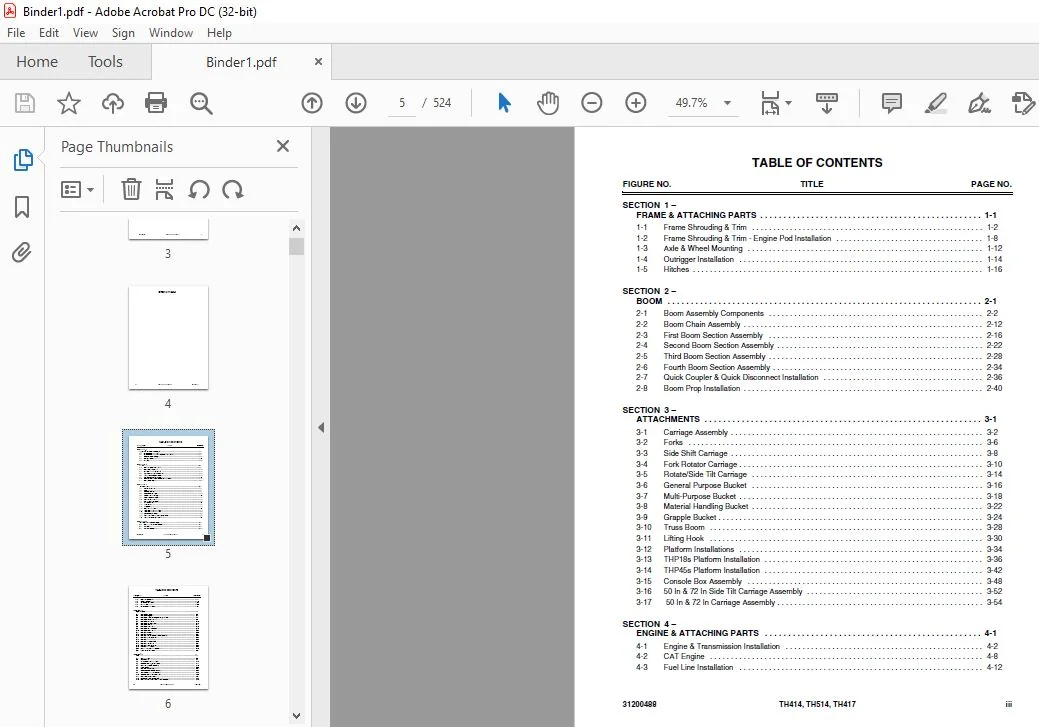
Task: Toggle the Bookmarks panel
Action: [x=22, y=207]
